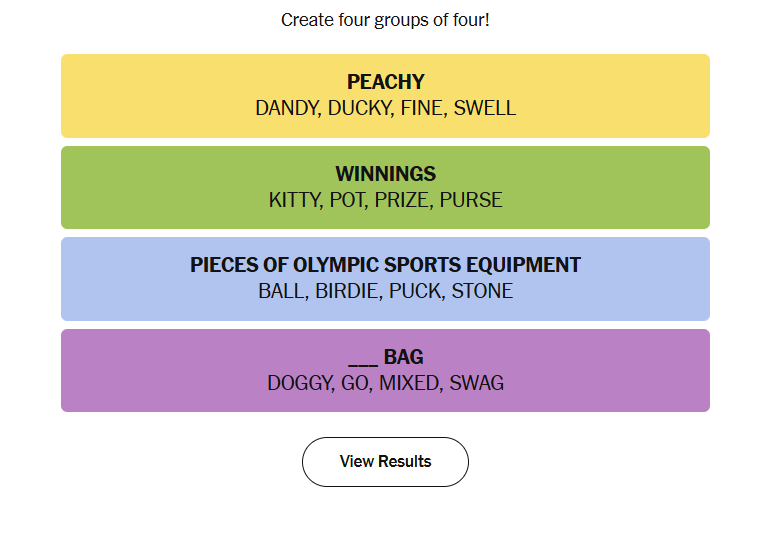This screenshot has height=536, width=779.
Task: Click the word BALL in blue group
Action: pos(281,292)
